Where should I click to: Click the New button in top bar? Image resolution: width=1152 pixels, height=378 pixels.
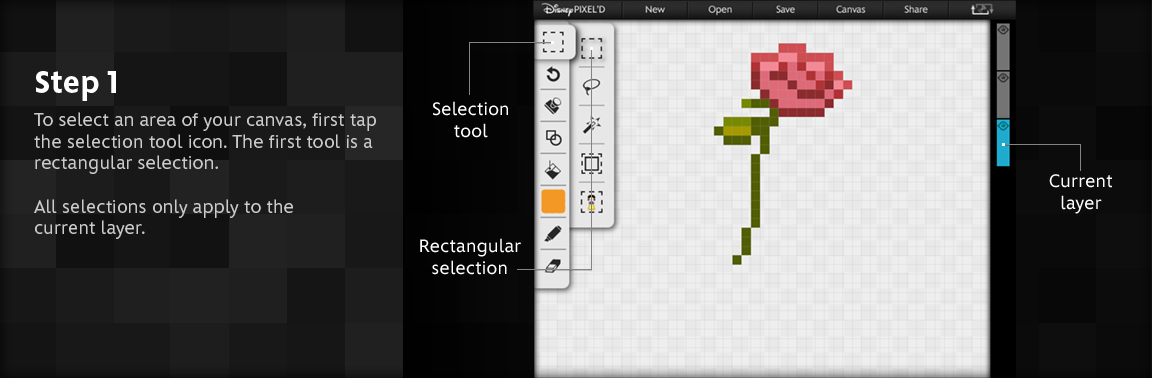655,10
